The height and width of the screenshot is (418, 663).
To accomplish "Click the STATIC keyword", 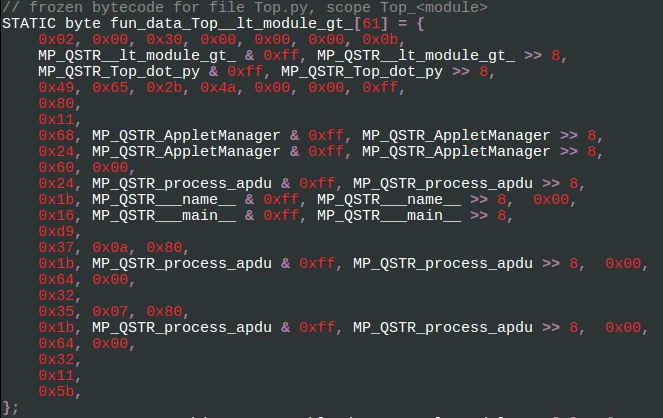I will coord(29,23).
